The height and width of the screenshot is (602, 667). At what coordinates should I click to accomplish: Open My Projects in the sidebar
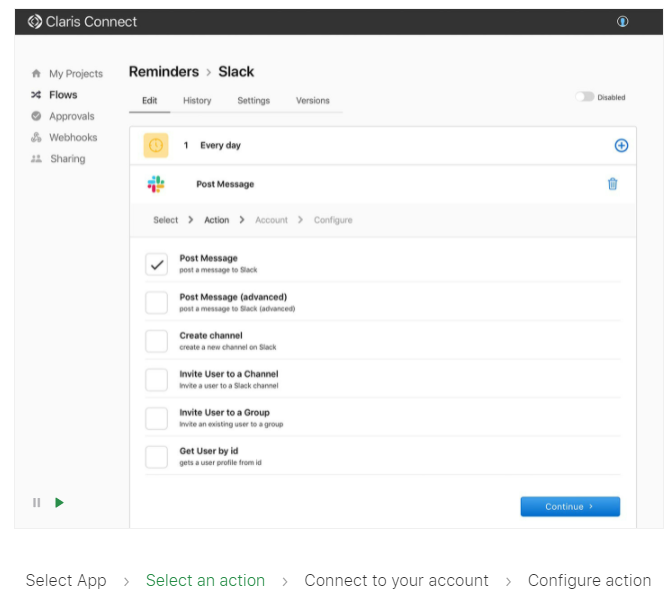75,74
